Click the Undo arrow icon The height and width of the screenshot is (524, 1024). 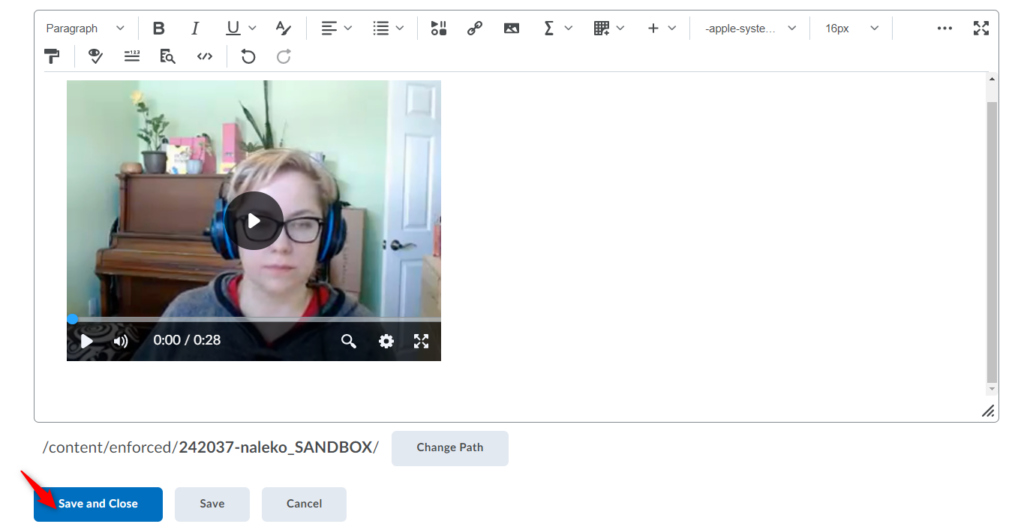[248, 57]
